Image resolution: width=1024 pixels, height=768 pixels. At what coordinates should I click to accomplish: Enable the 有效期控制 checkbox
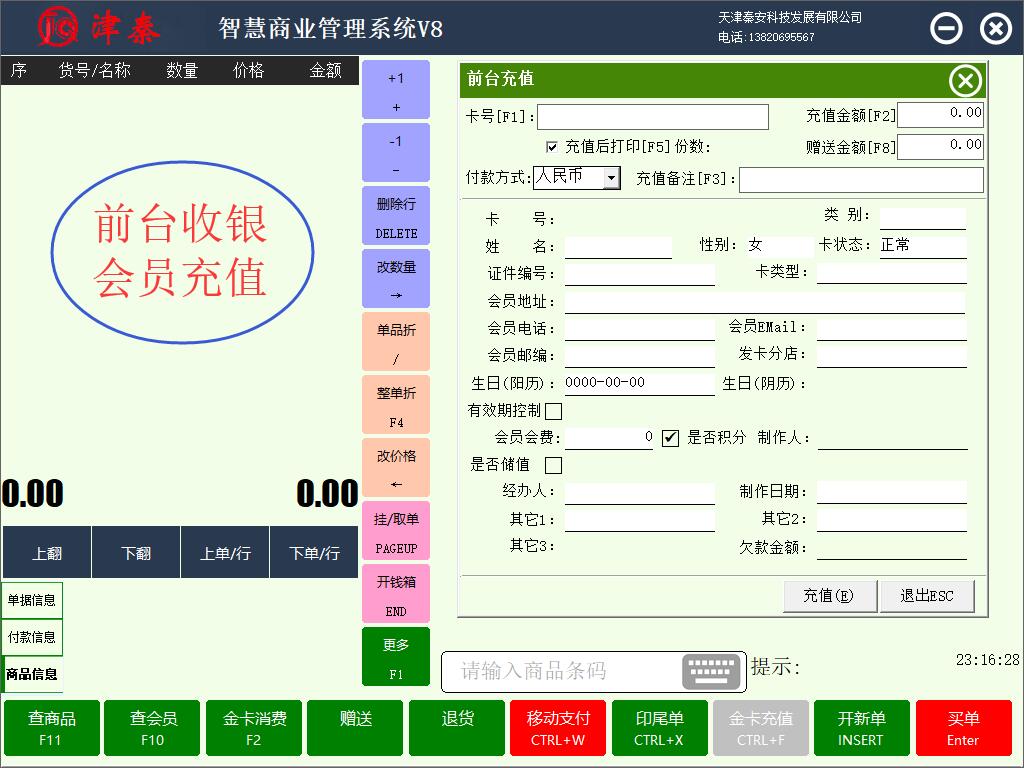(x=553, y=411)
